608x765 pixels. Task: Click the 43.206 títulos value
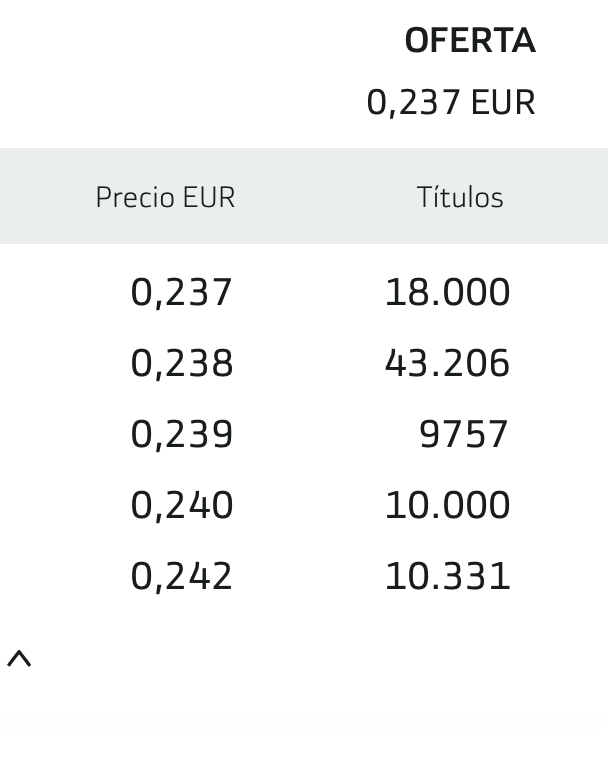pyautogui.click(x=447, y=363)
